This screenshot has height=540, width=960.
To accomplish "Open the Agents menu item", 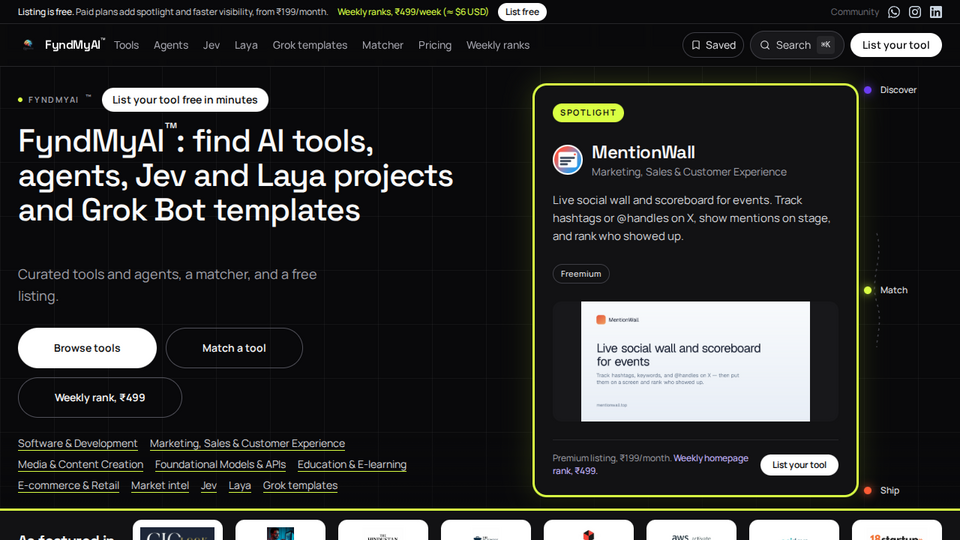I will pyautogui.click(x=171, y=45).
